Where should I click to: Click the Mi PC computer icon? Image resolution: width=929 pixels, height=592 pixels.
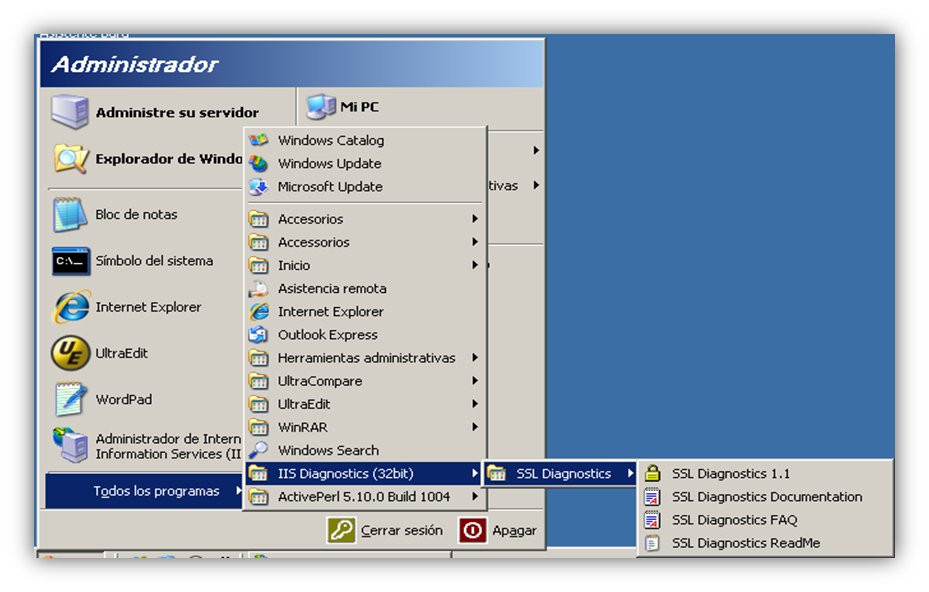(321, 107)
